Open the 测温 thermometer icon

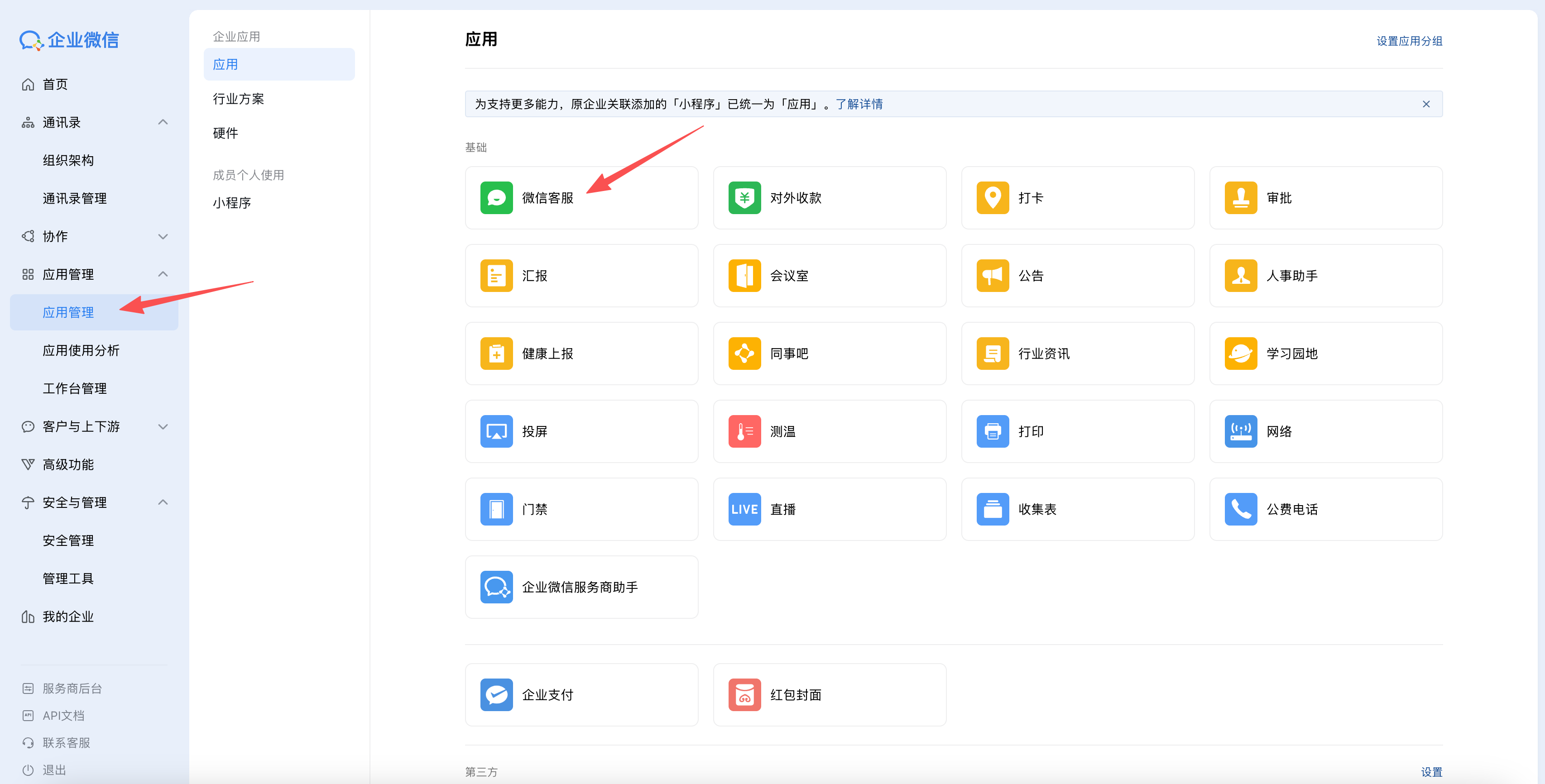pos(744,431)
